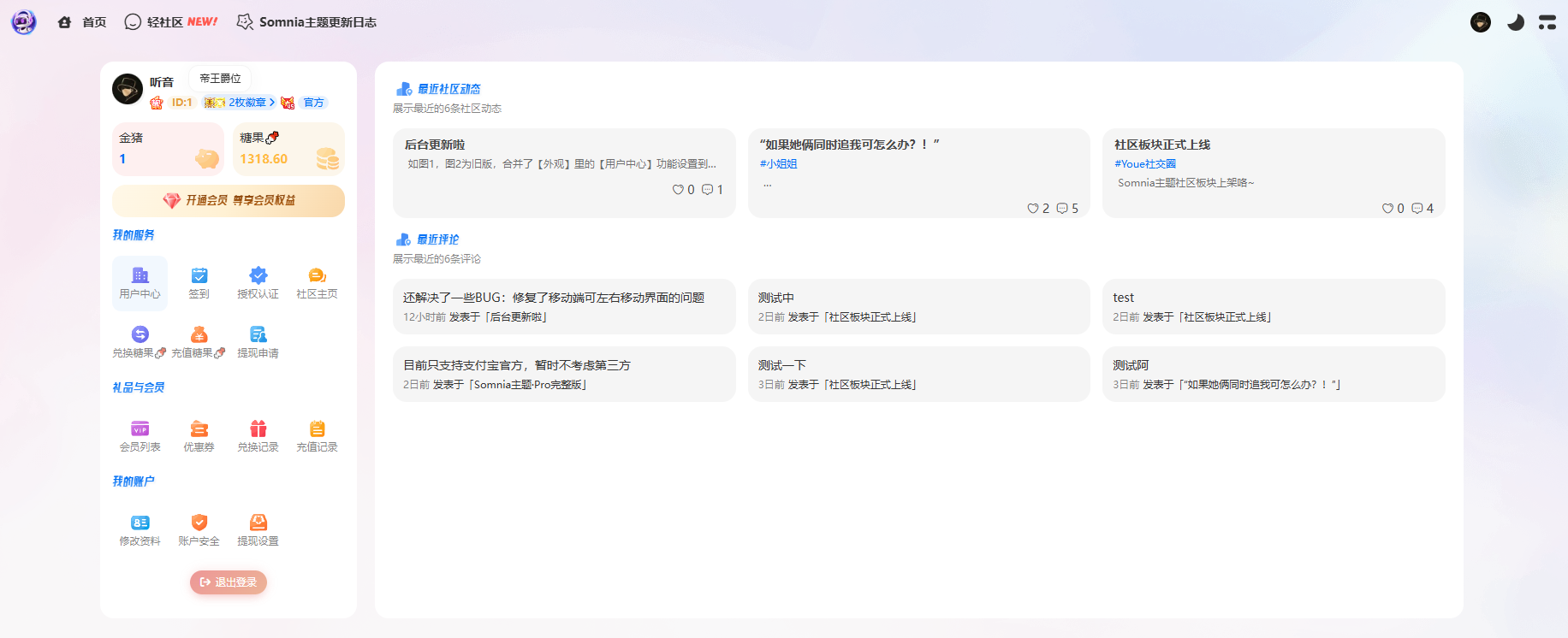Open the 会员列表 VIP icon

tap(140, 428)
